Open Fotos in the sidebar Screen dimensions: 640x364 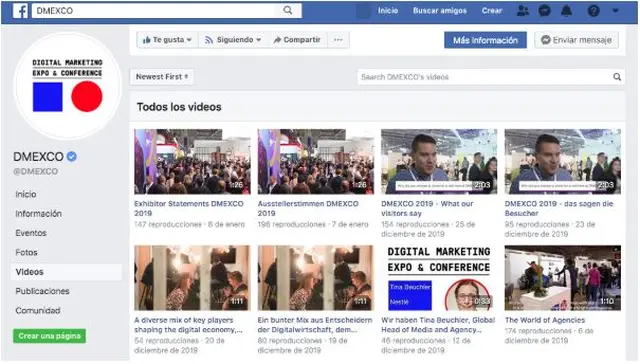(26, 252)
